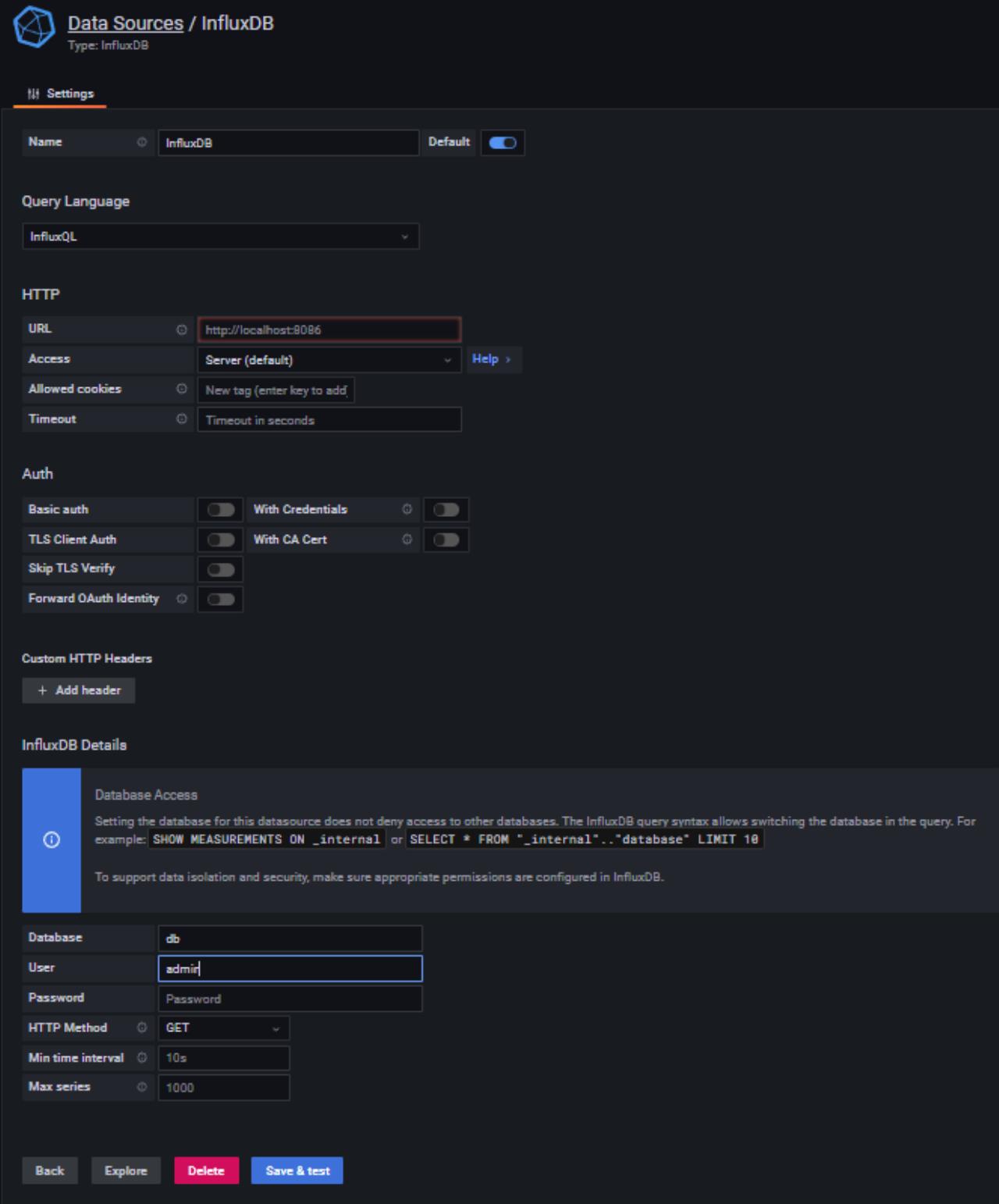This screenshot has width=999, height=1204.
Task: Focus the Min time interval field
Action: click(x=224, y=1058)
